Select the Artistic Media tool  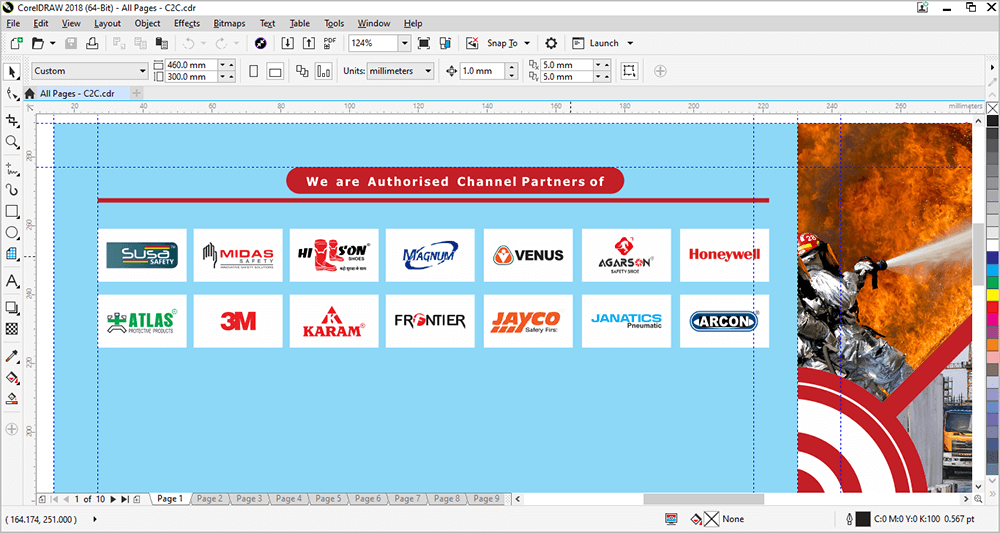(x=11, y=190)
